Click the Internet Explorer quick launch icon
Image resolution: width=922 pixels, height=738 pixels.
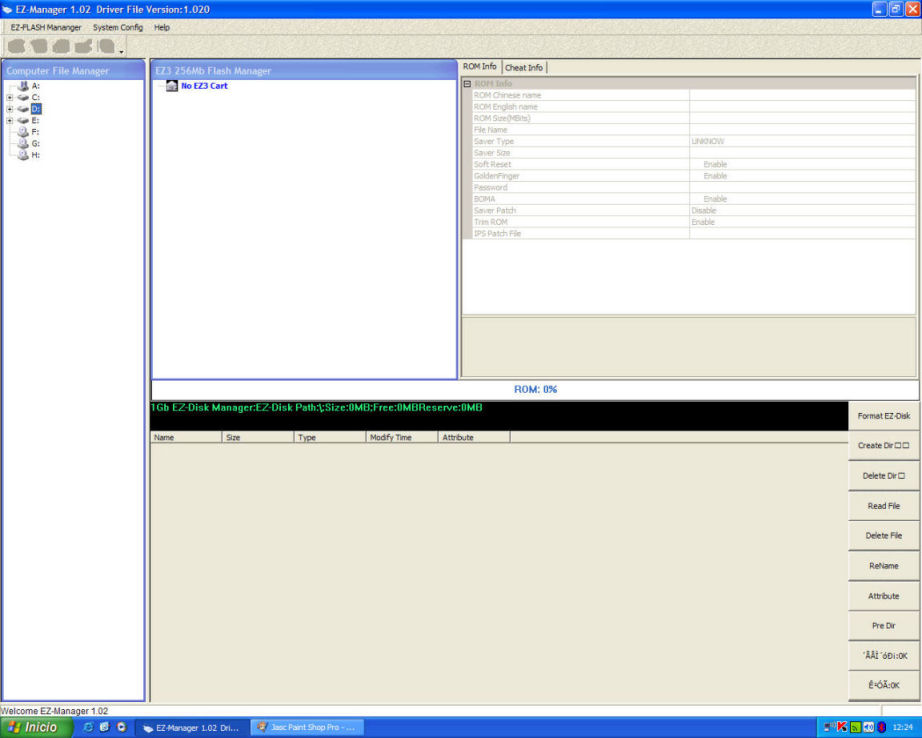[88, 727]
